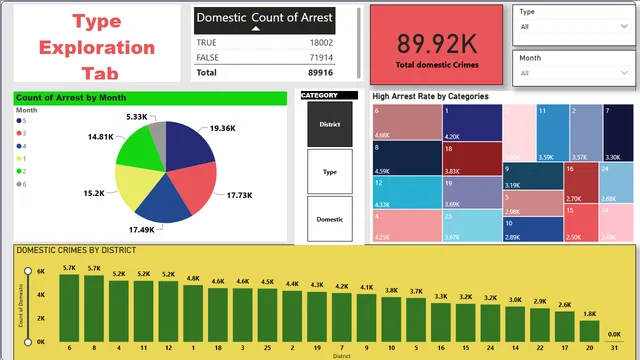Click the TRUE row in the table

click(264, 42)
